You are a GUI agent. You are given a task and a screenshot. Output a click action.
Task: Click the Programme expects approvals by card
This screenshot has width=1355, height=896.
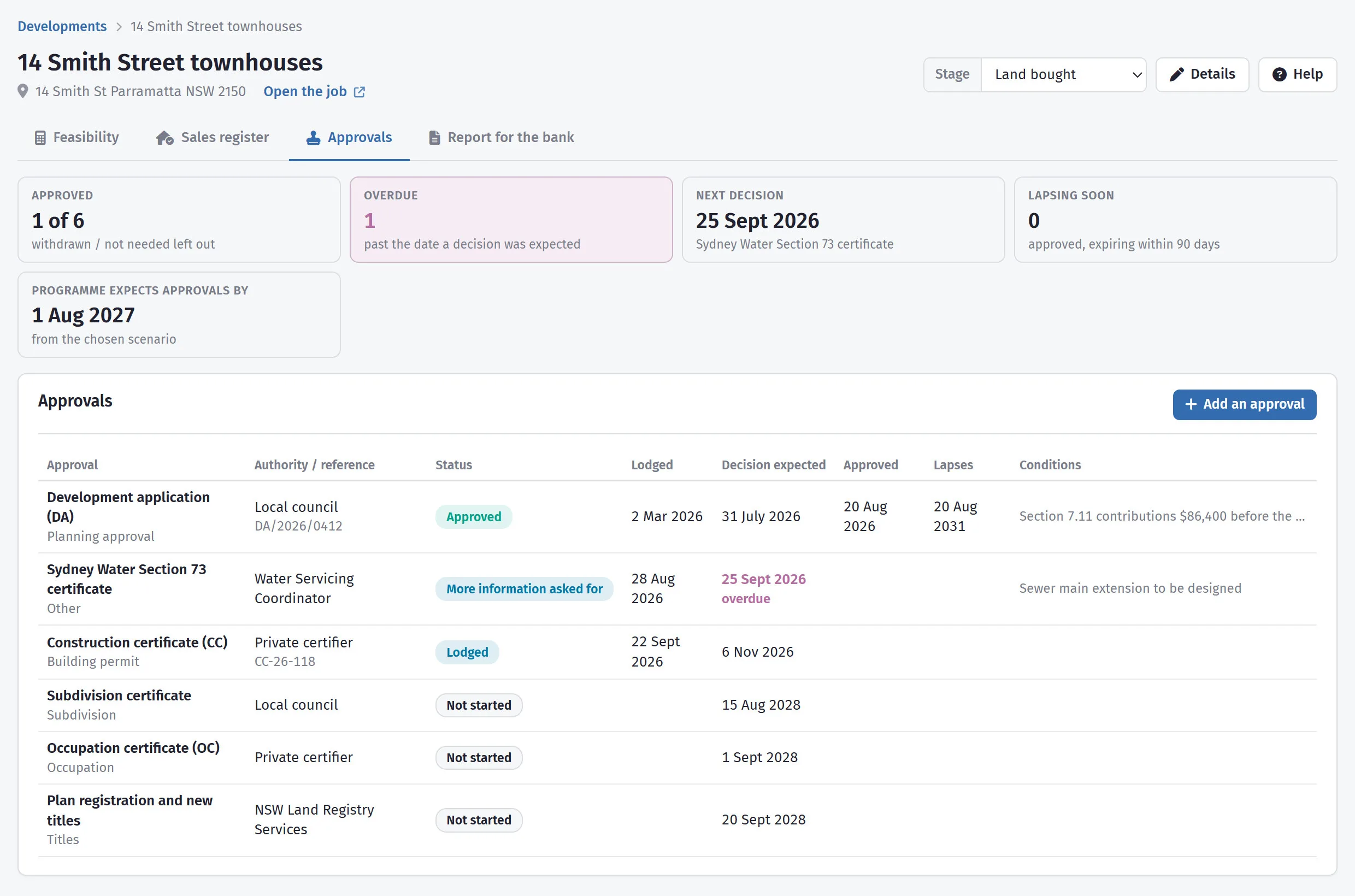point(179,315)
